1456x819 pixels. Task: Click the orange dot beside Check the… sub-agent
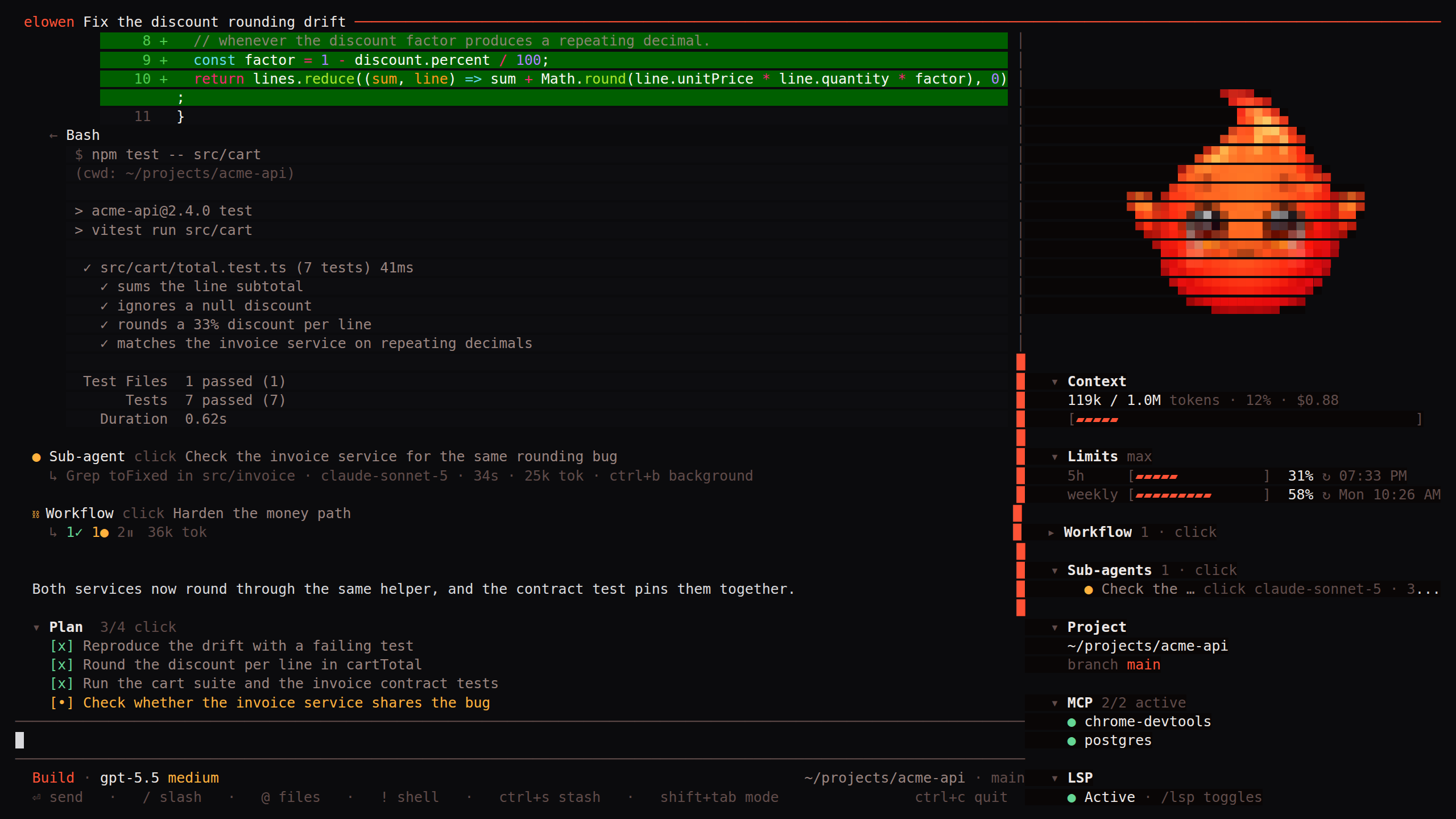(x=1089, y=590)
